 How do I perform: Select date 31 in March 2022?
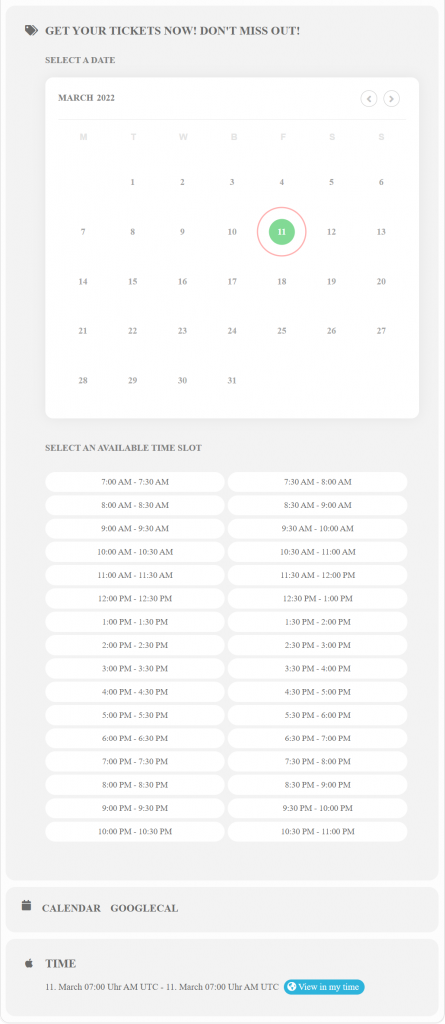(x=232, y=381)
